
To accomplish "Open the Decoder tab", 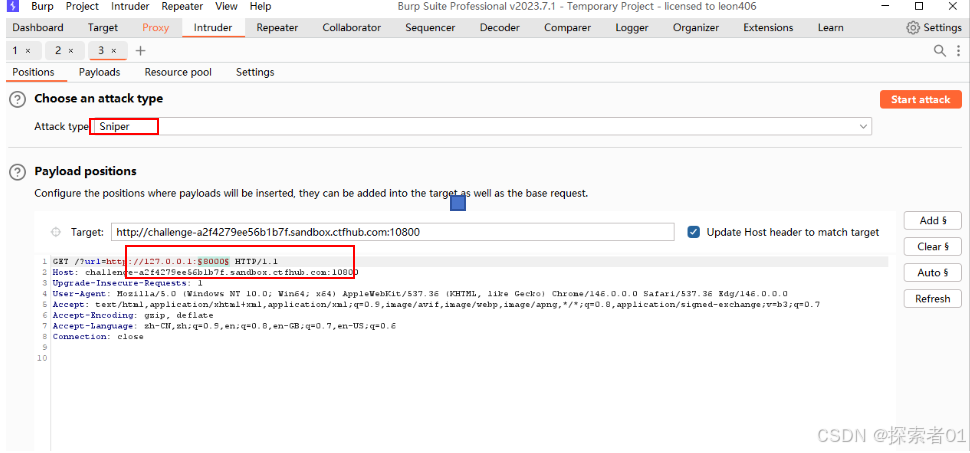I will pos(499,28).
